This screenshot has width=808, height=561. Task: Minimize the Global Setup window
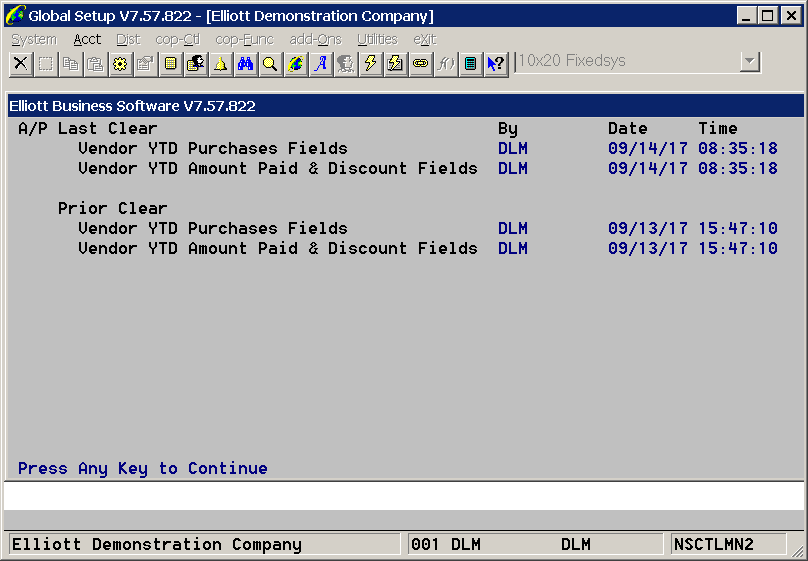(746, 16)
